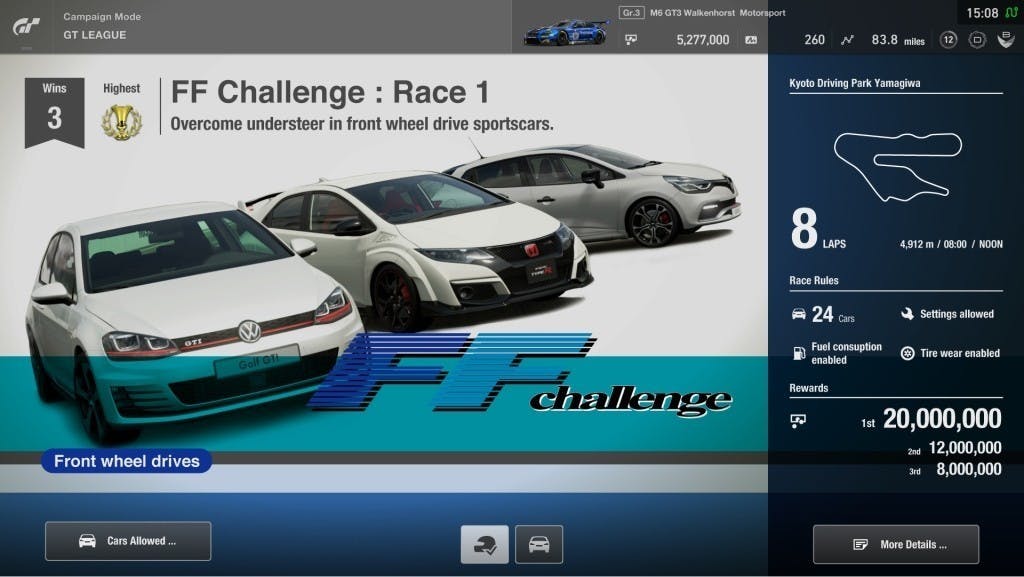Open More Details for the race
This screenshot has height=577, width=1024.
896,545
